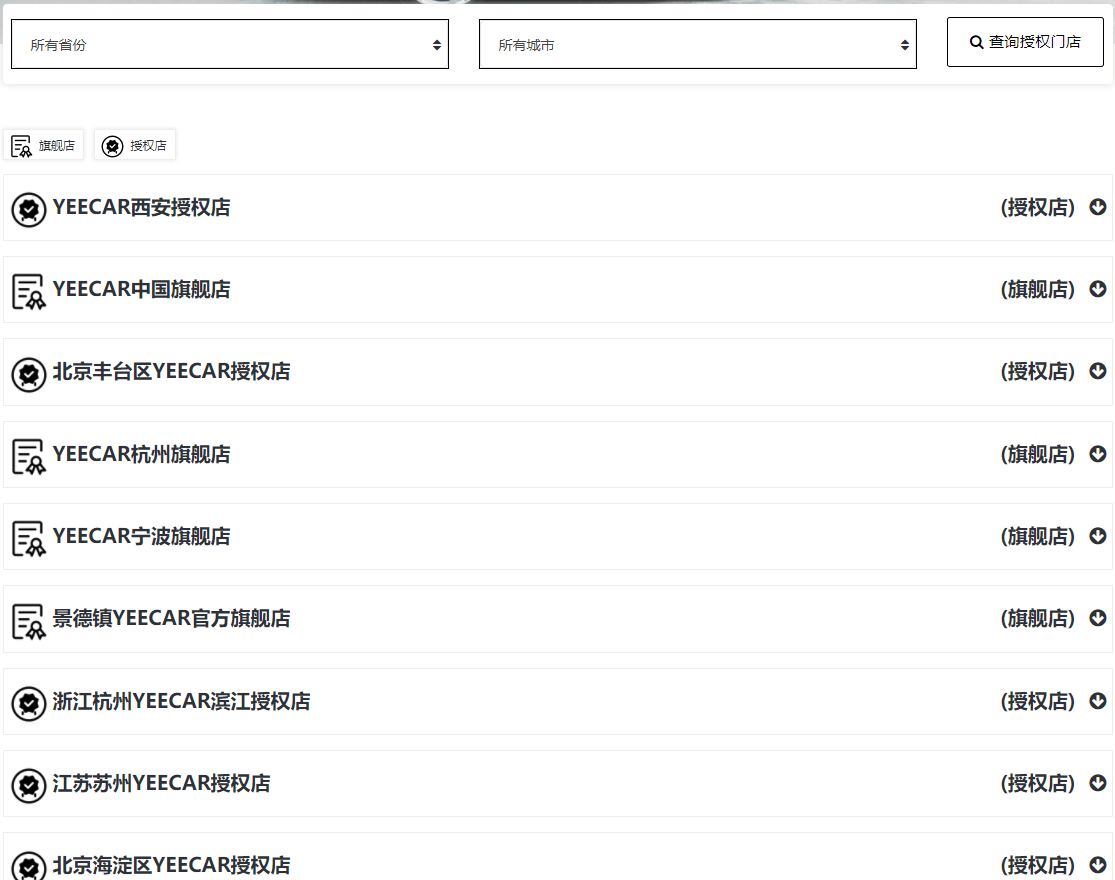Click (授权店) label in 北京海淀区 row

click(x=1037, y=865)
